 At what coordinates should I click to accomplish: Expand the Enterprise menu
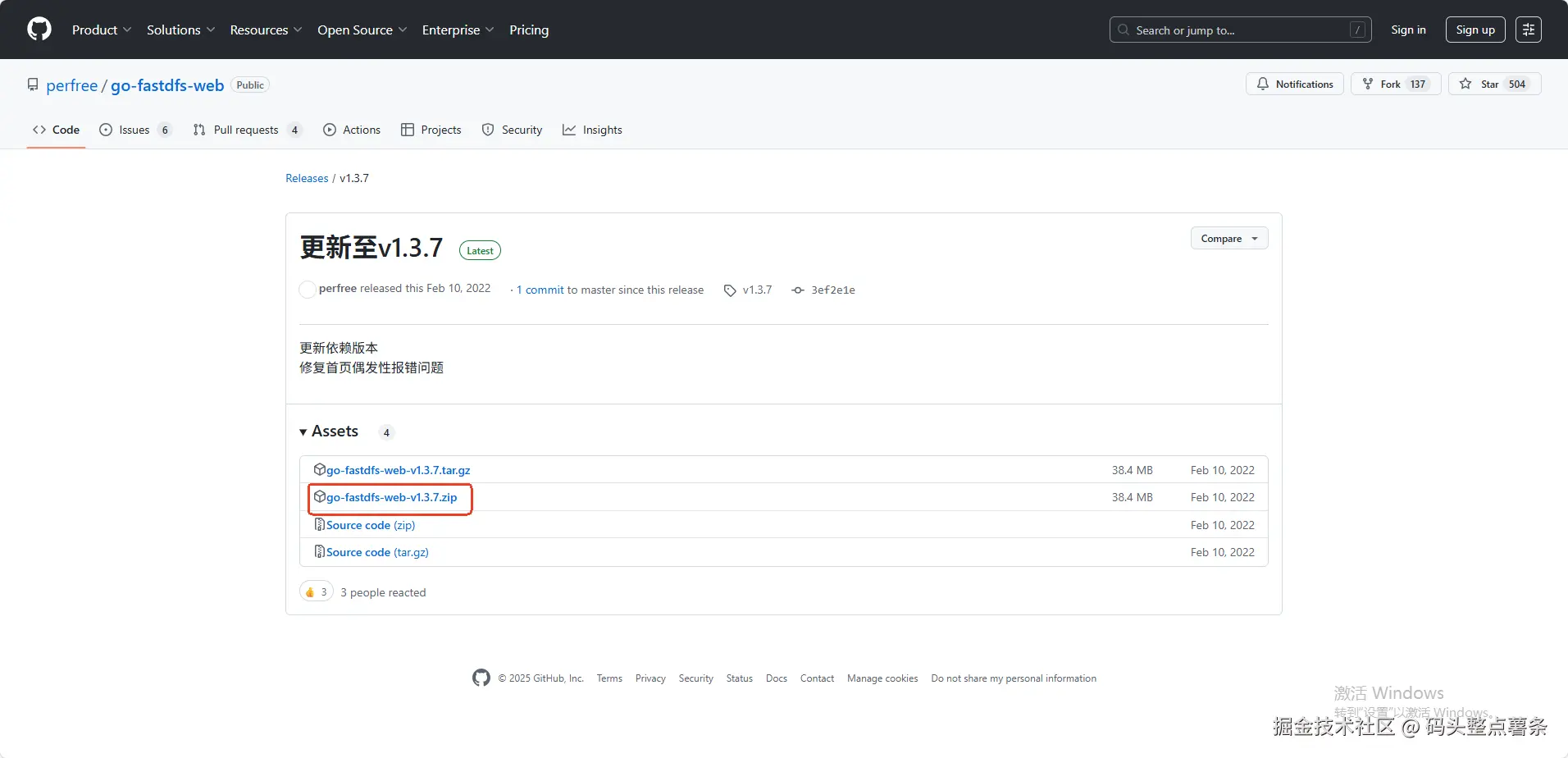[458, 30]
